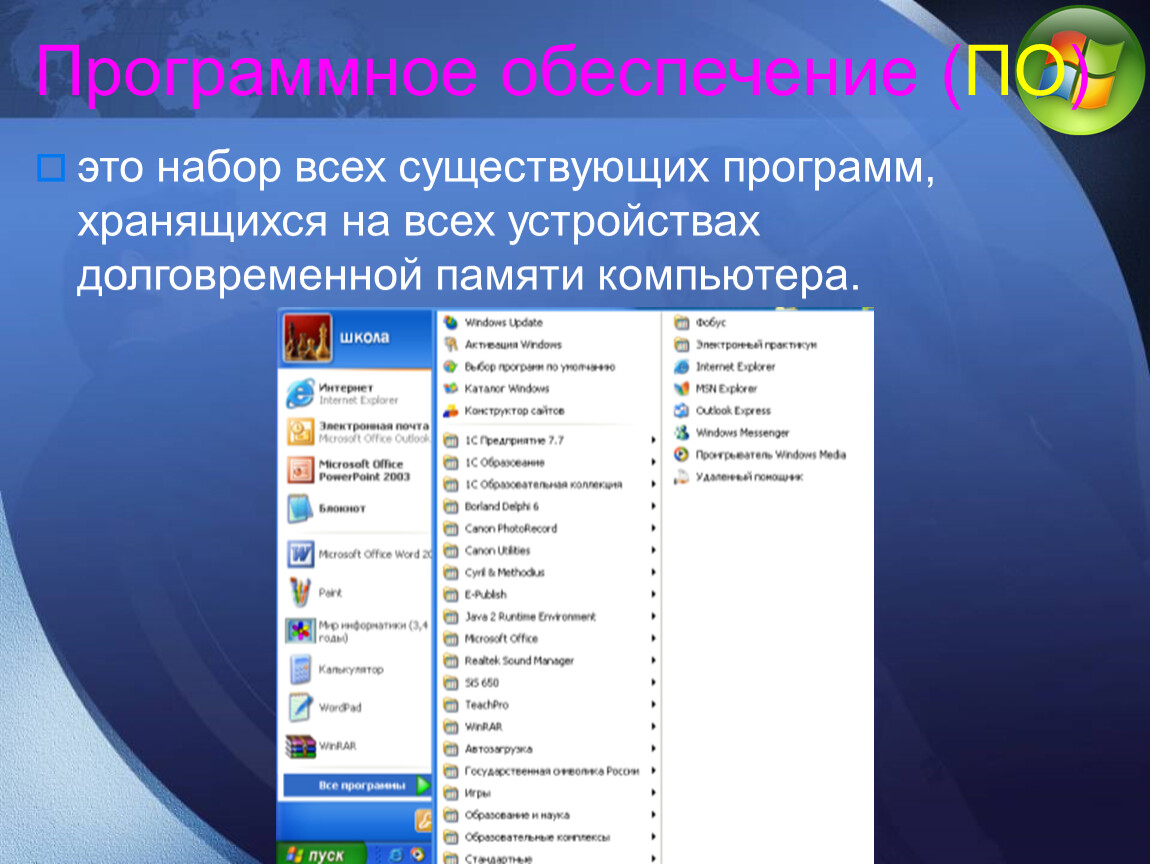Image resolution: width=1150 pixels, height=864 pixels.
Task: Select Проигрыватель Windows Media entry
Action: tap(770, 455)
